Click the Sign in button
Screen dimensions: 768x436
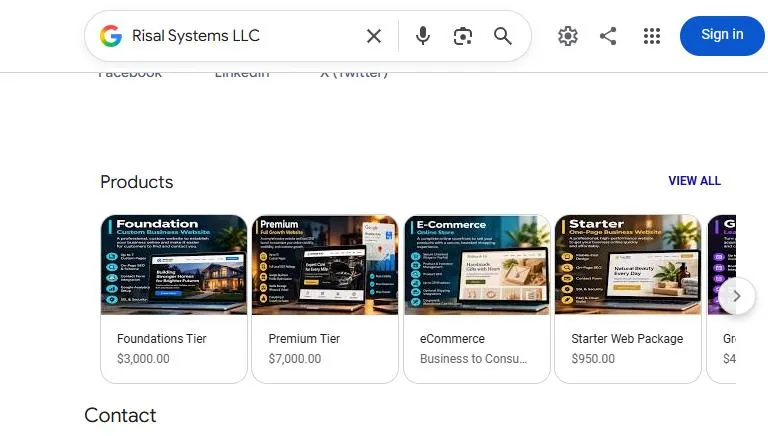[722, 35]
